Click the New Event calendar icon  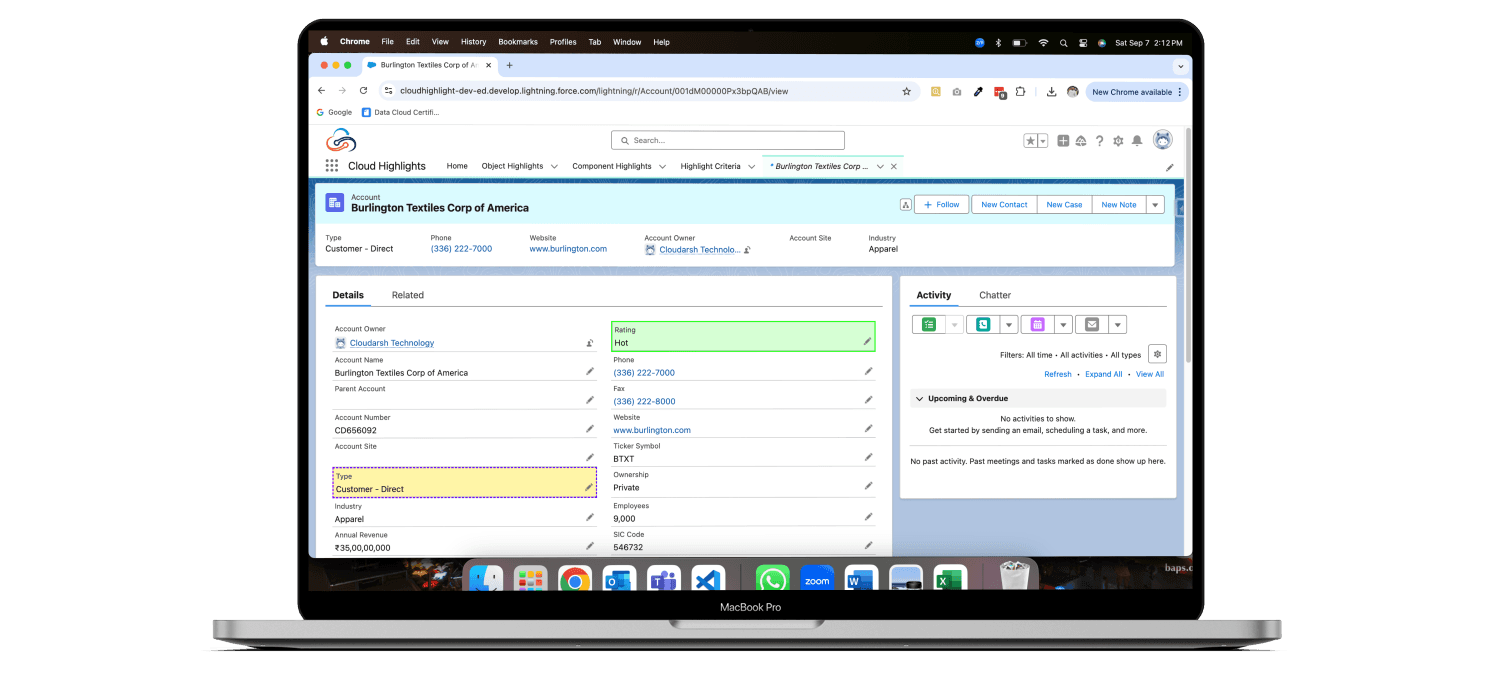click(x=1038, y=324)
